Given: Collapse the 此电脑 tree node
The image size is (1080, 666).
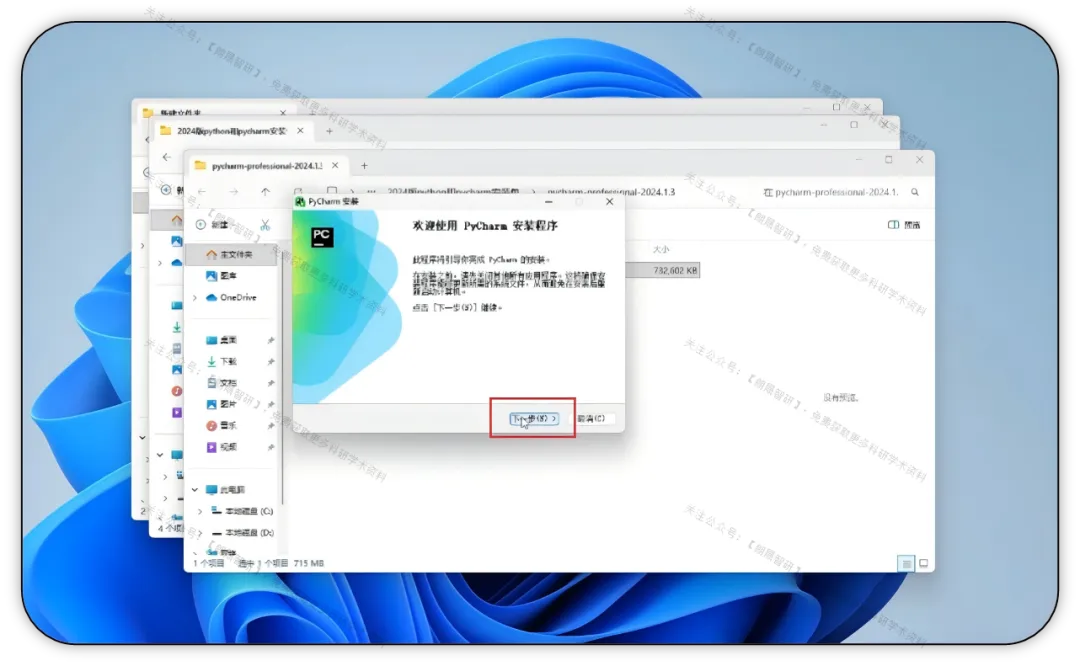Looking at the screenshot, I should (x=195, y=490).
